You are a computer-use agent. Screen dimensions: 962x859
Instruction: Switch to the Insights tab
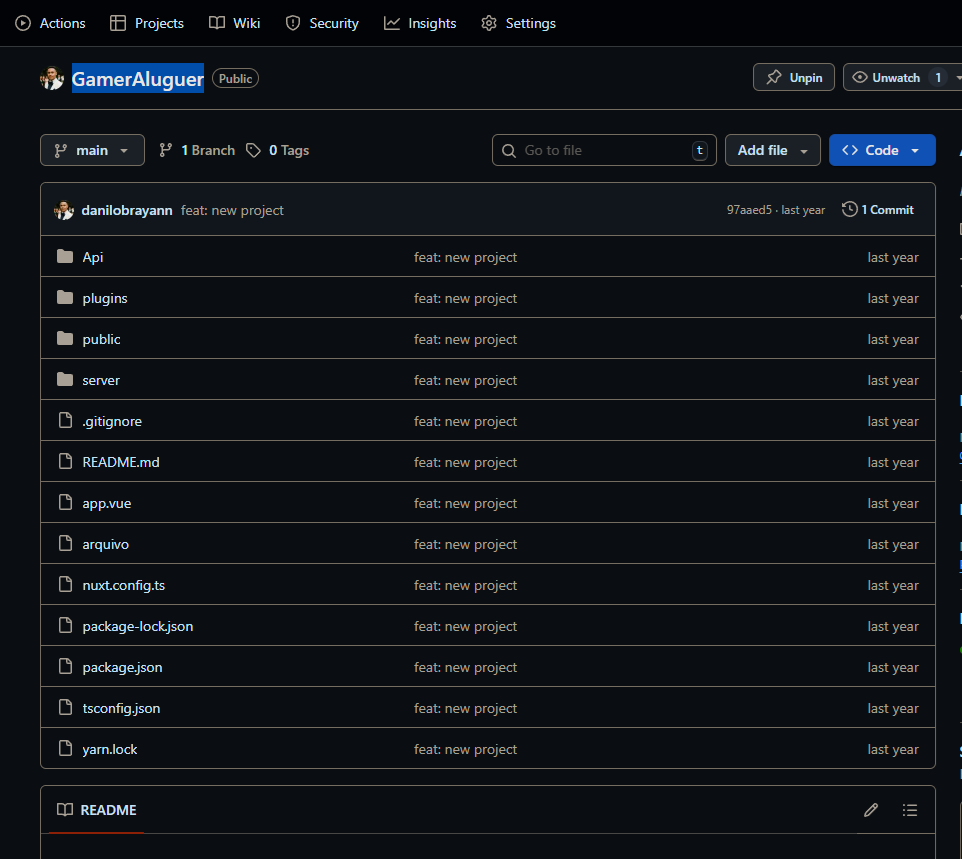[x=420, y=23]
